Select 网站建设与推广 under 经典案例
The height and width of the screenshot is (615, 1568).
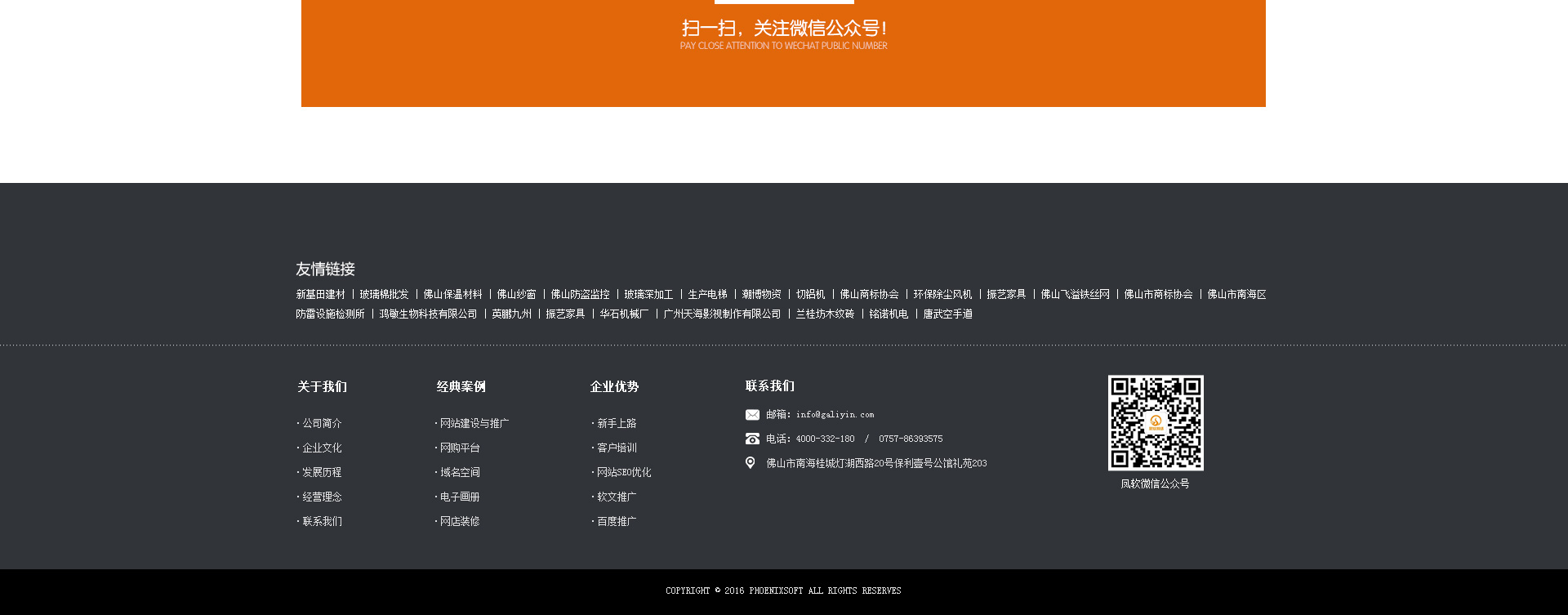point(474,424)
